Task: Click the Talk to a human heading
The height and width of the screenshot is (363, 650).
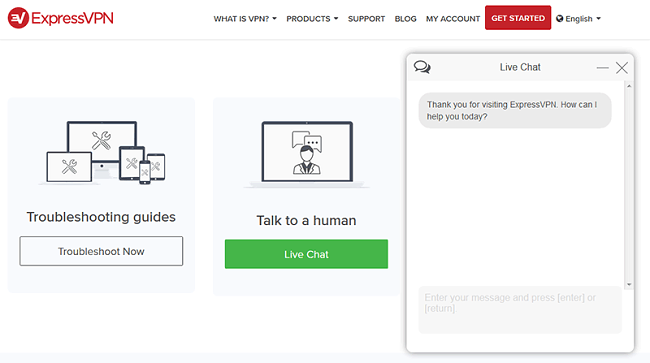Action: tap(306, 220)
